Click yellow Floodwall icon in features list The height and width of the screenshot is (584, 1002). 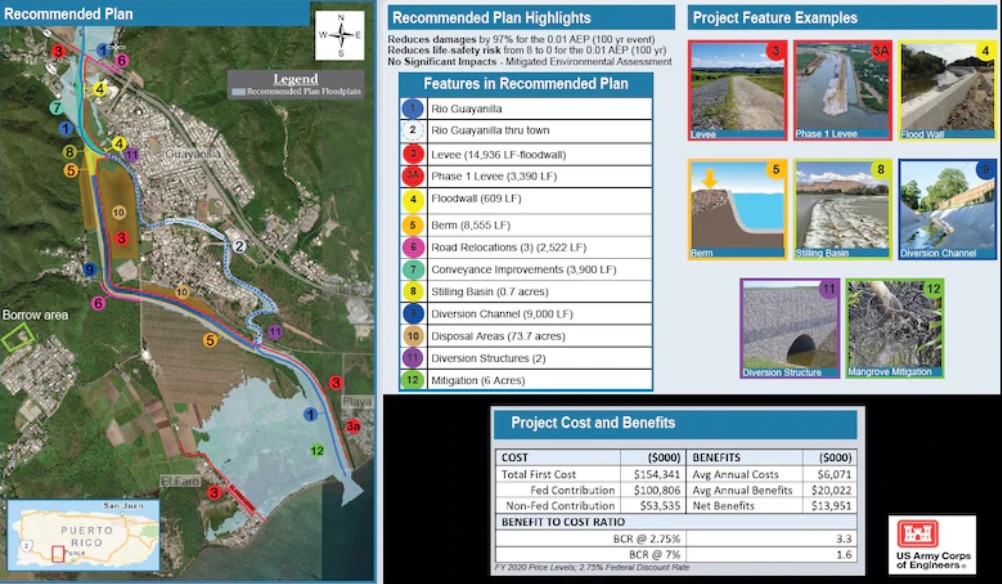pyautogui.click(x=412, y=199)
